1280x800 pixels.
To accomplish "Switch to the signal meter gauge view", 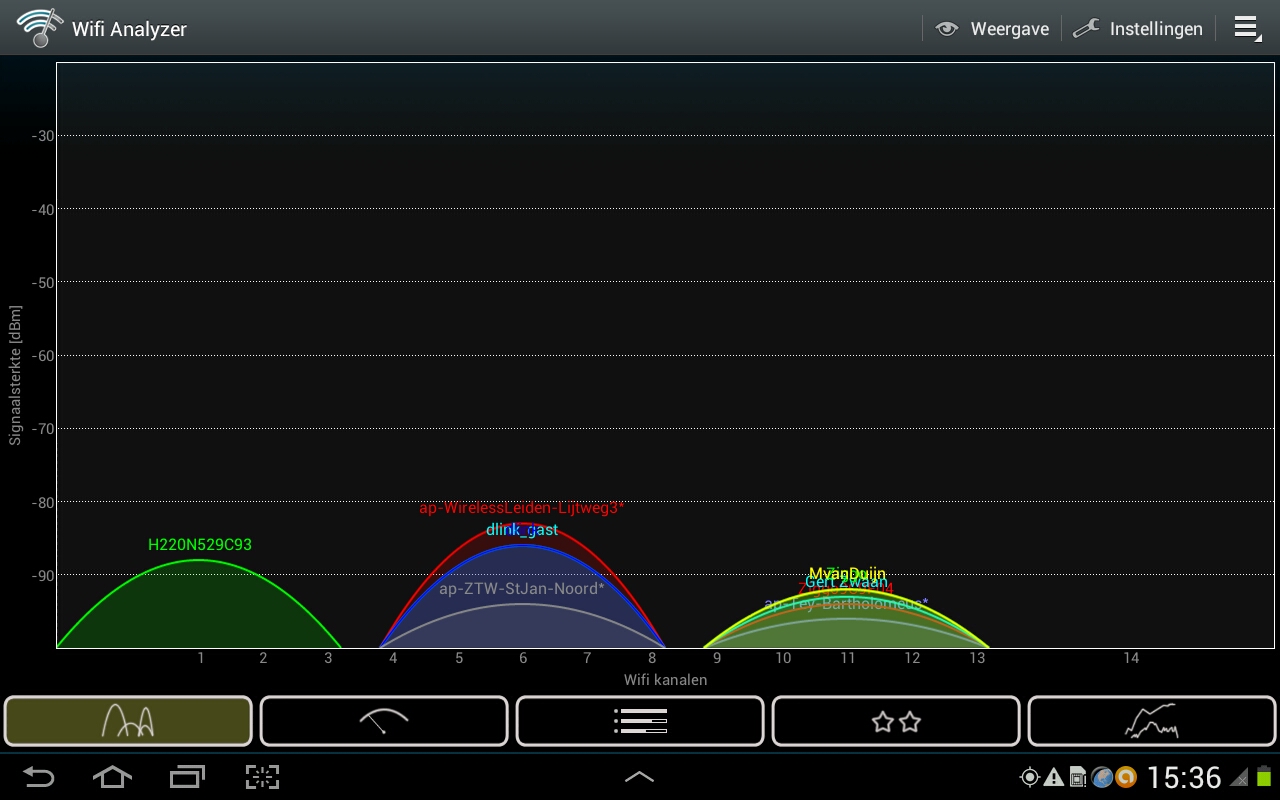I will coord(384,721).
